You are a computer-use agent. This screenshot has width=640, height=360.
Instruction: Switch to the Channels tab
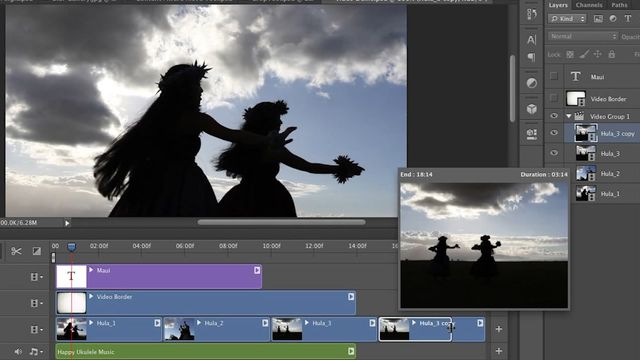click(589, 5)
